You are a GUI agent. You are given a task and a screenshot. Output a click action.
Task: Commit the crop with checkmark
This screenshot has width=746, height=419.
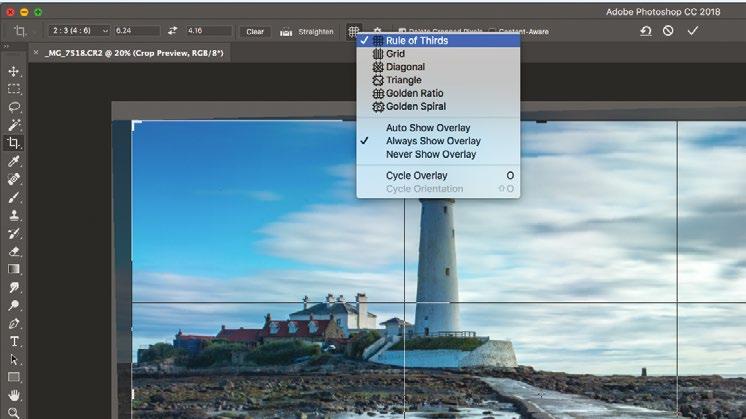point(693,31)
